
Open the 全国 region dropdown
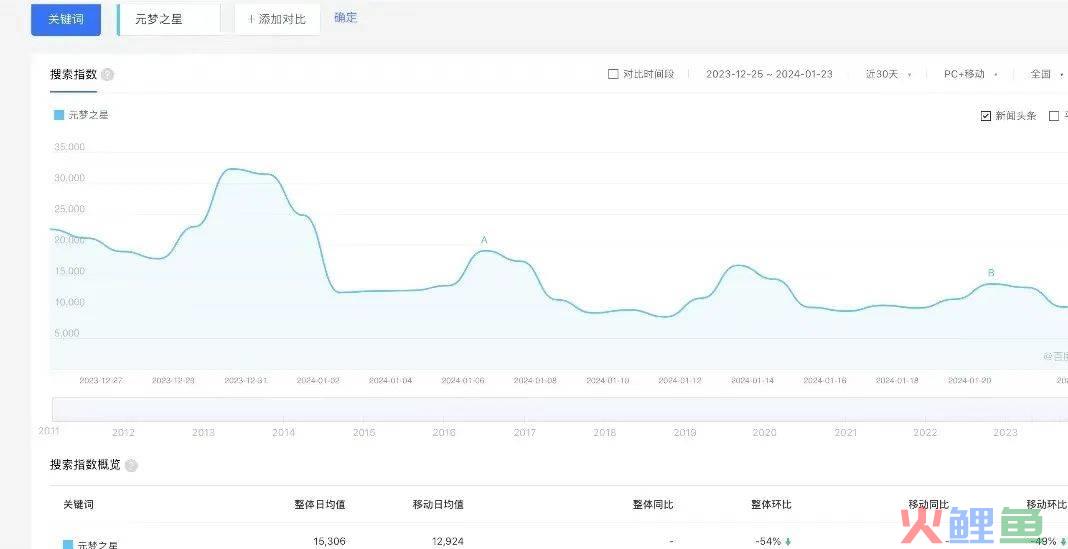tap(1047, 74)
